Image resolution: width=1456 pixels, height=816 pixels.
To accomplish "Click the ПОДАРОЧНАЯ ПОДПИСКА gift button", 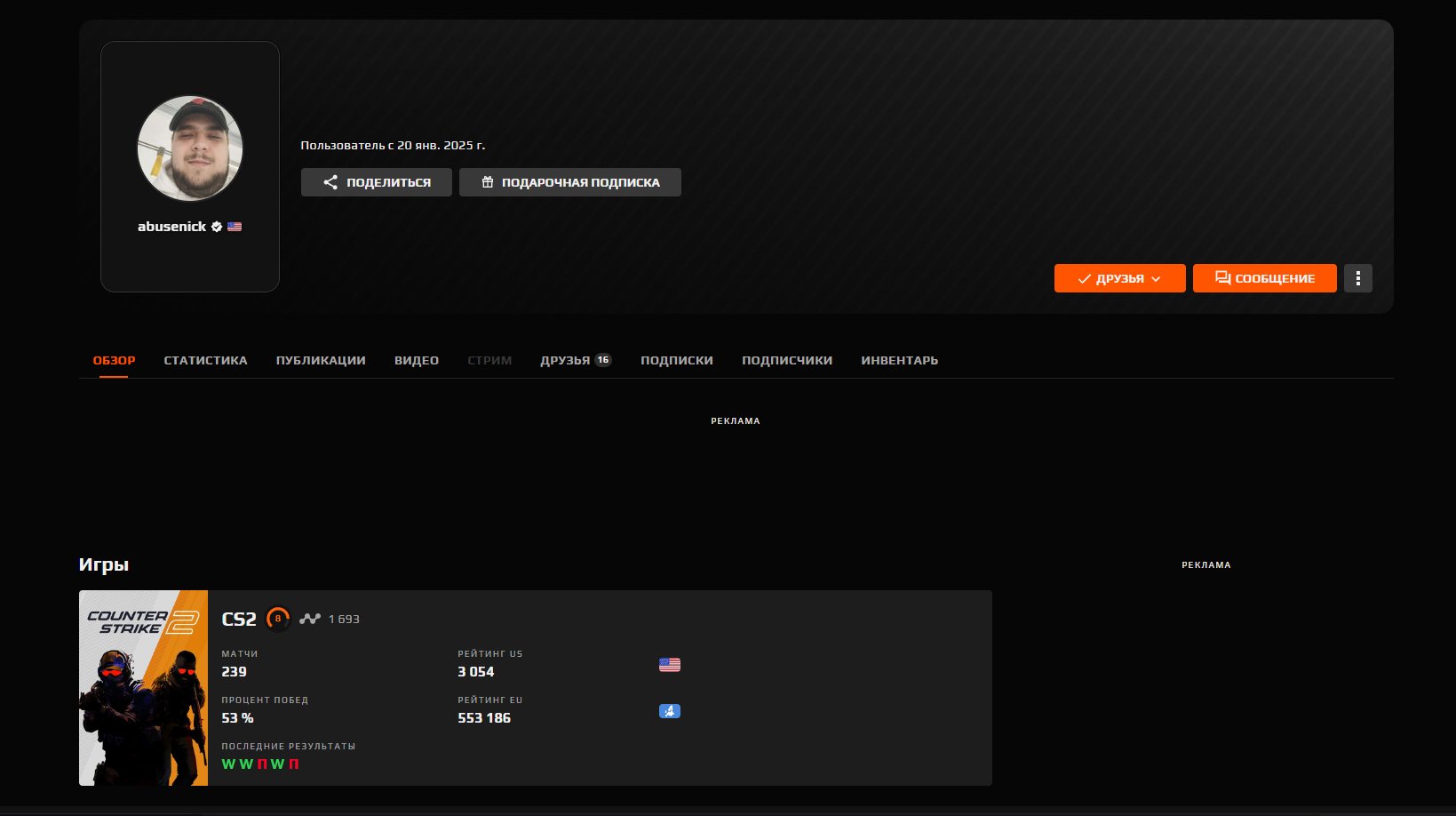I will [570, 182].
